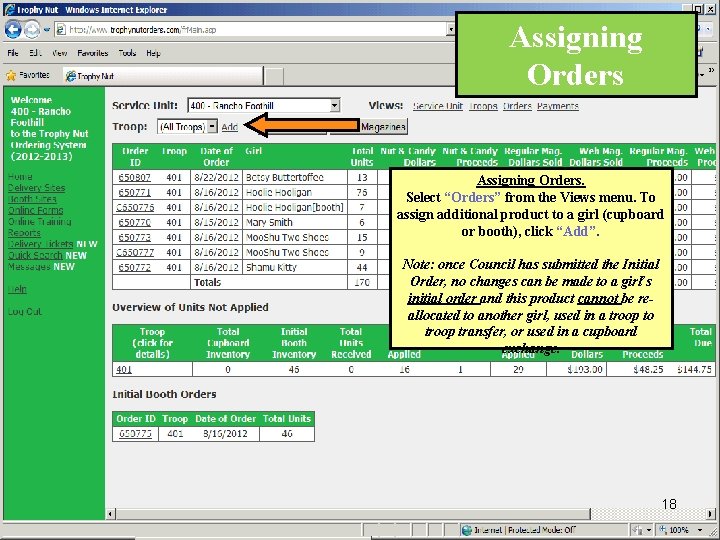This screenshot has height=540, width=720.
Task: Click the address bar URL field
Action: (250, 30)
